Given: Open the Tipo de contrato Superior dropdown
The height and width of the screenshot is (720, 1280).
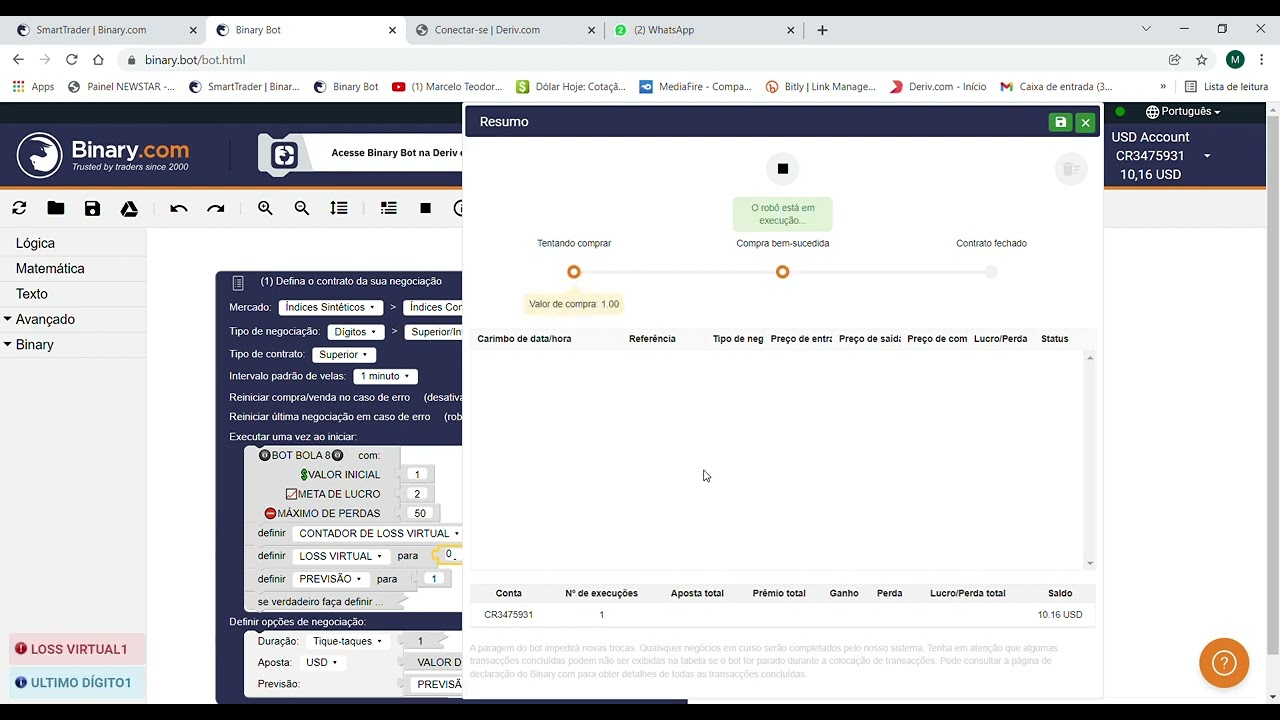Looking at the screenshot, I should tap(343, 355).
